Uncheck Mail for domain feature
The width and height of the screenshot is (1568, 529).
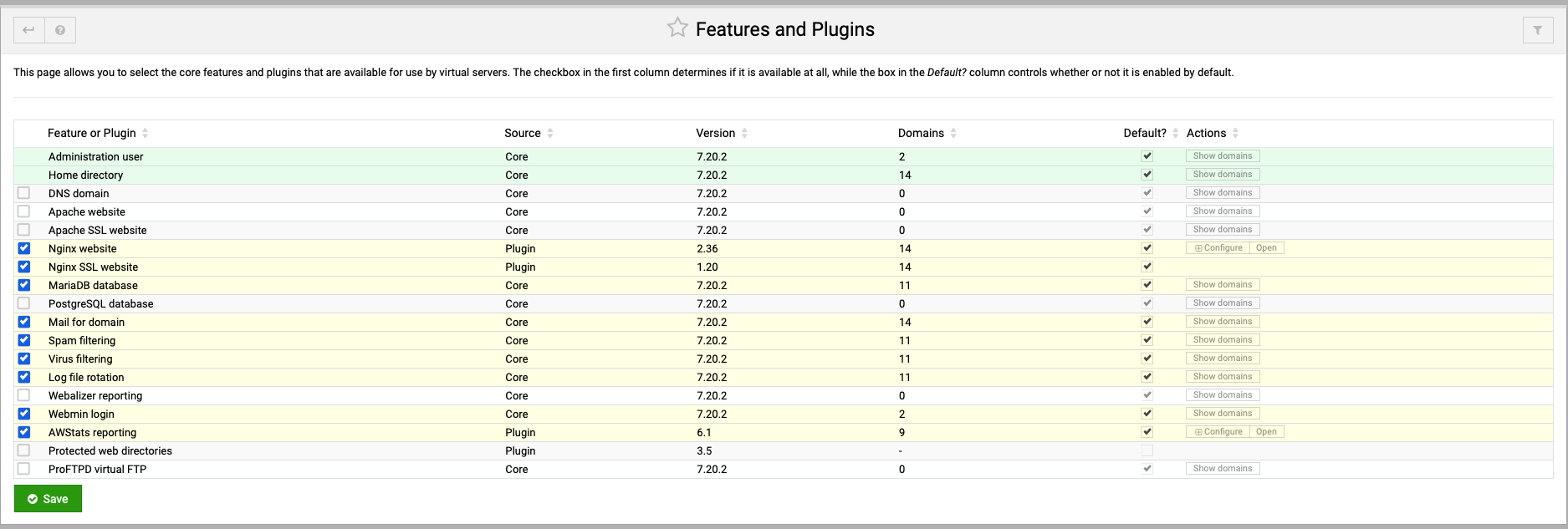pyautogui.click(x=23, y=322)
